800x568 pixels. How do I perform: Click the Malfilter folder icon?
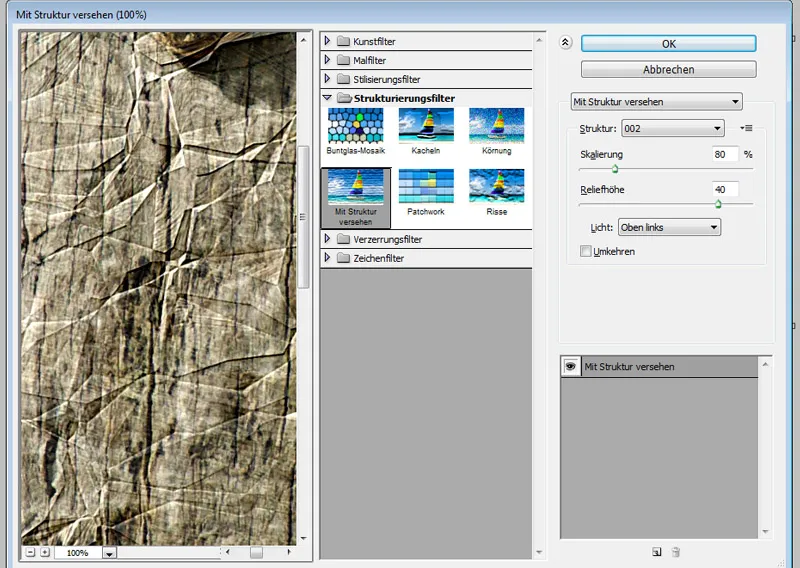343,60
